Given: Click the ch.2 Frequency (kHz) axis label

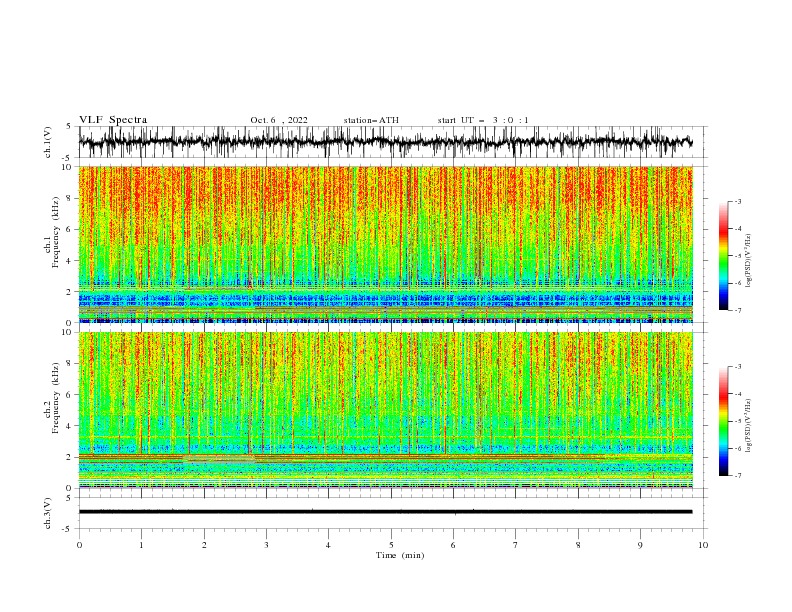Looking at the screenshot, I should point(52,398).
